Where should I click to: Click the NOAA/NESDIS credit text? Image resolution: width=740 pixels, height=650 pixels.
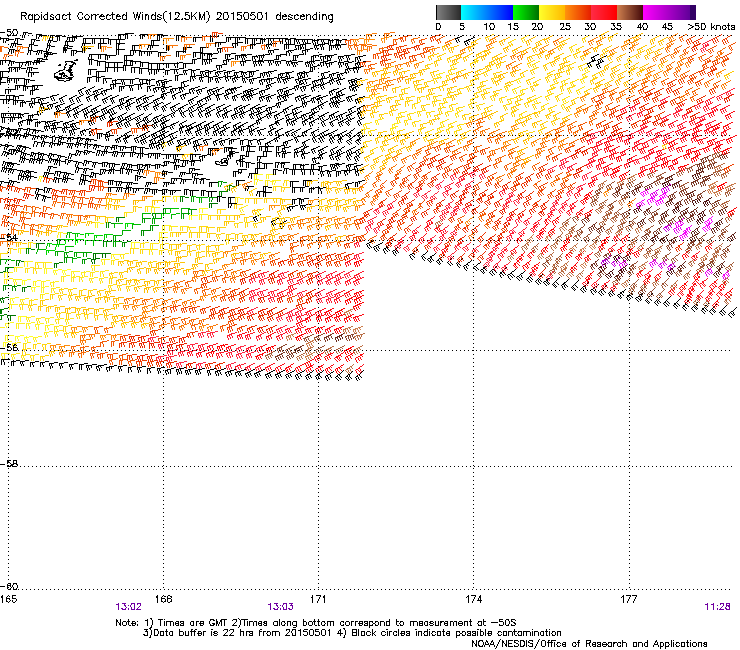(589, 644)
